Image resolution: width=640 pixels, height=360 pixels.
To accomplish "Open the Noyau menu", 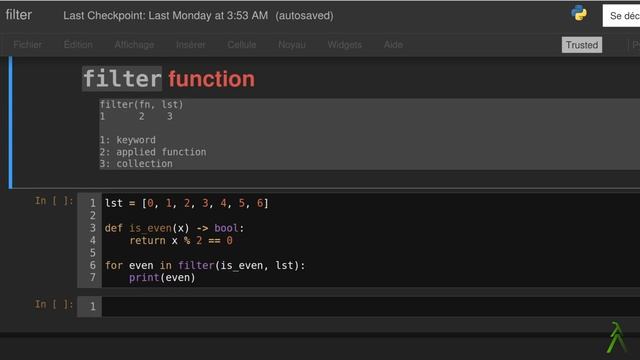I will click(292, 45).
